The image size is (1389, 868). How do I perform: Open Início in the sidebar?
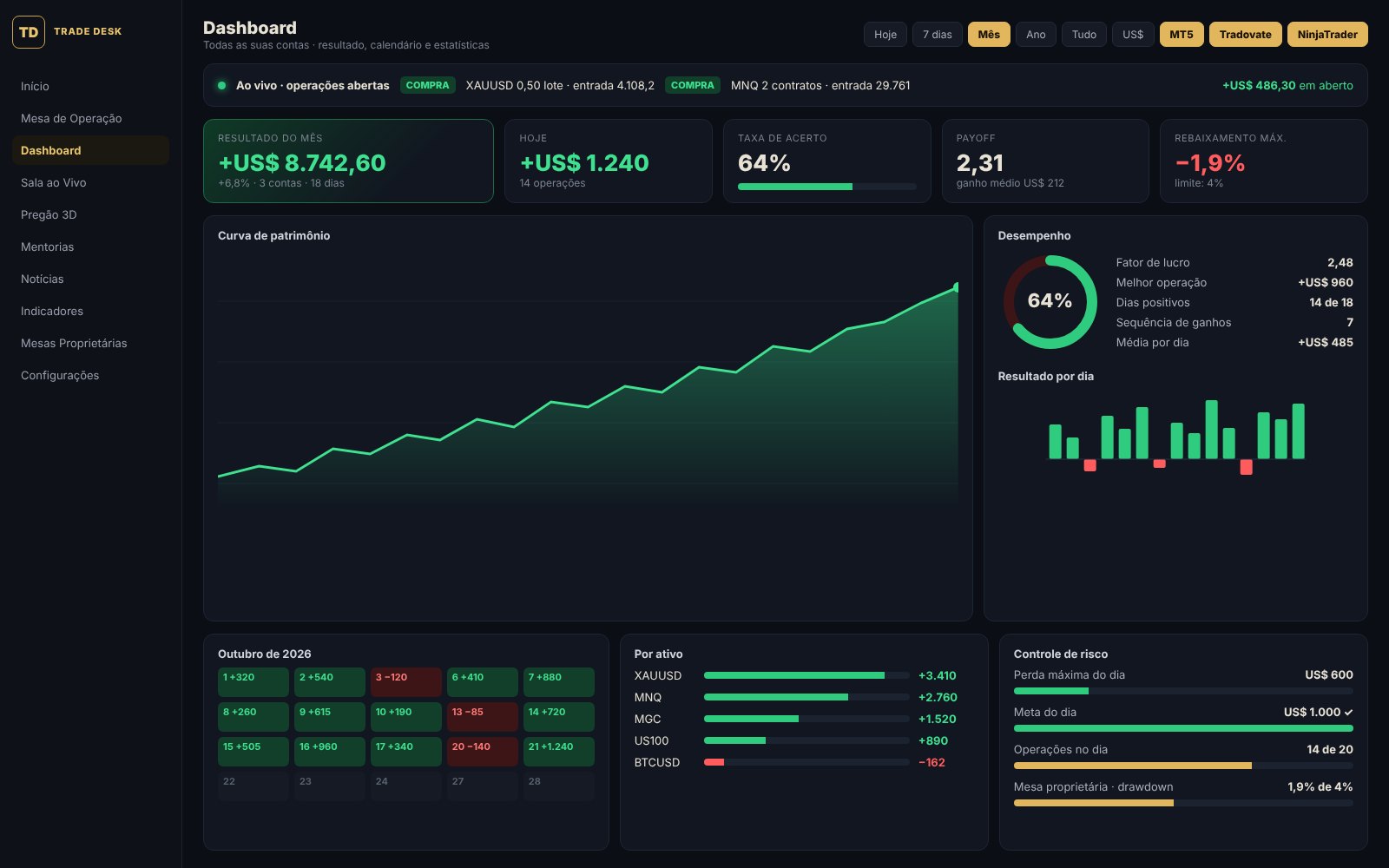(x=90, y=86)
